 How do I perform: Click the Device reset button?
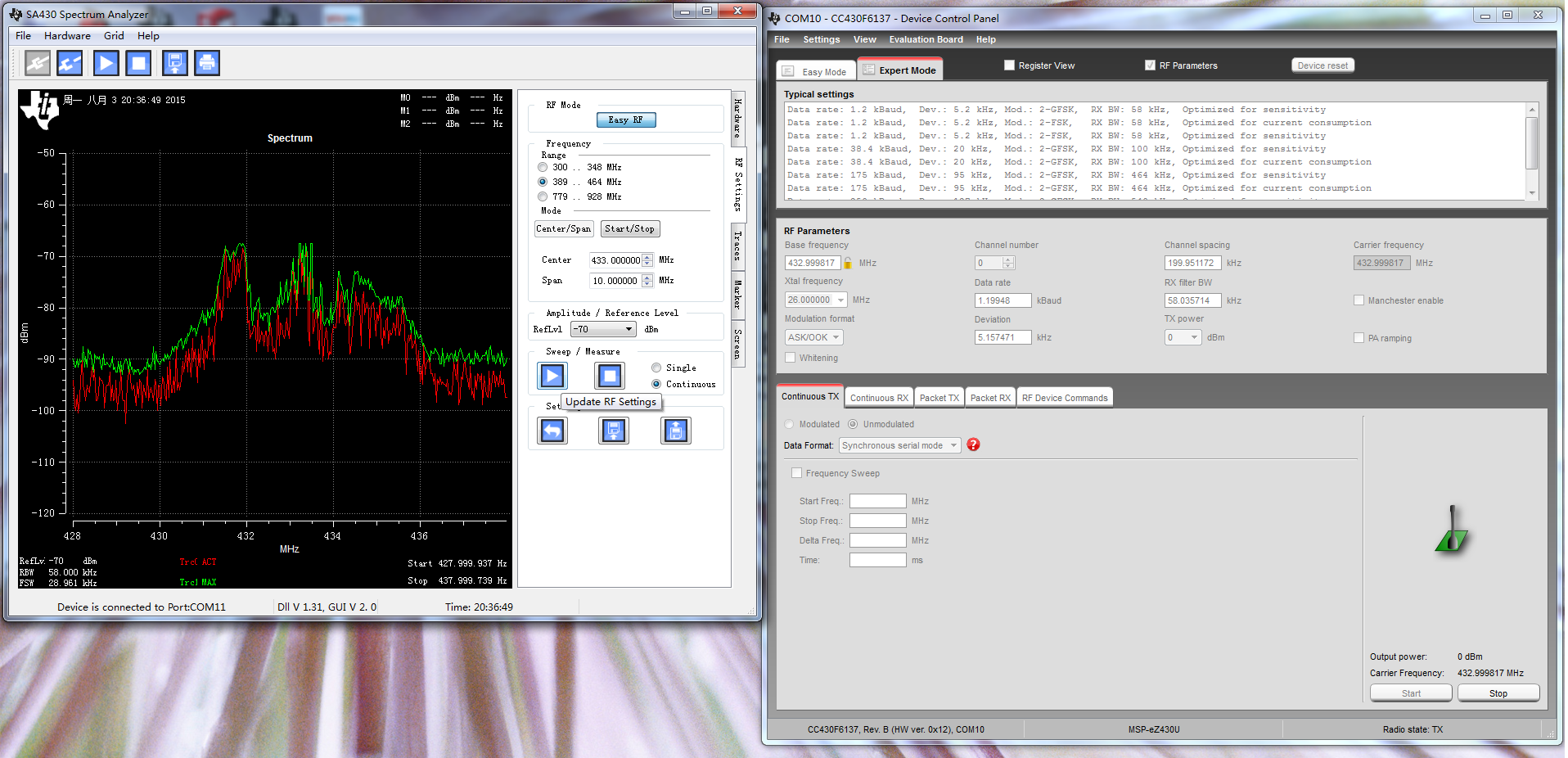click(1322, 65)
